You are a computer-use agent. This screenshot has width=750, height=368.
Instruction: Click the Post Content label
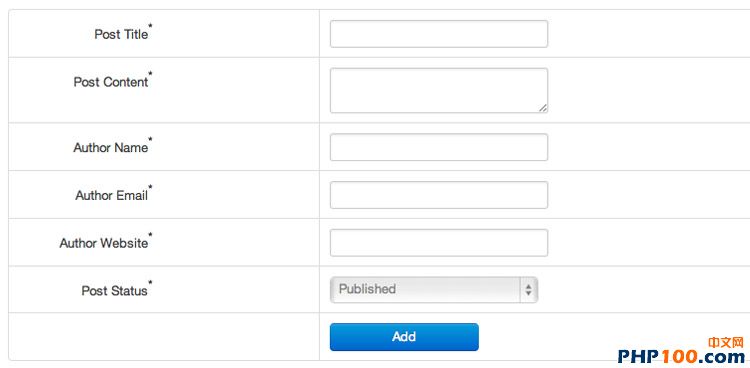(111, 82)
